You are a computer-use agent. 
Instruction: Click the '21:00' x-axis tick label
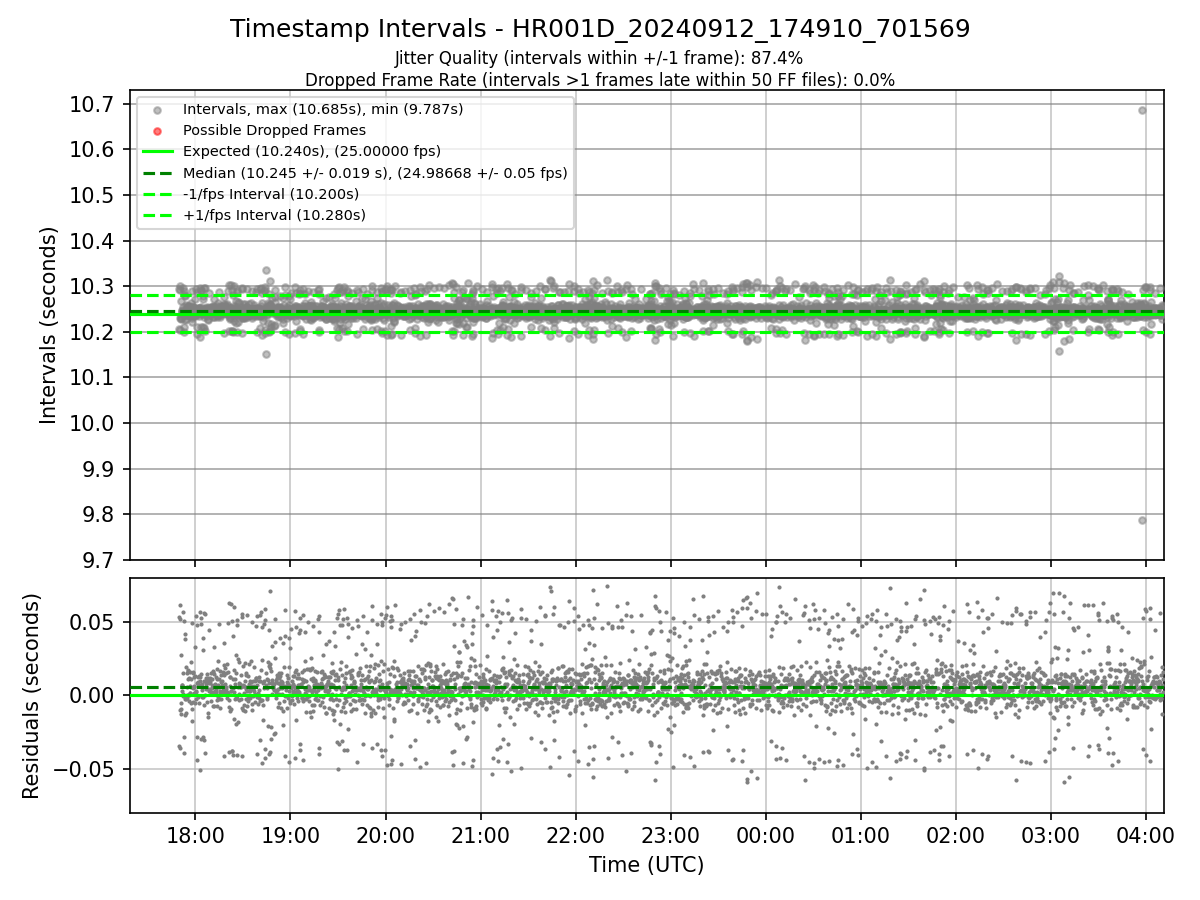[x=480, y=834]
